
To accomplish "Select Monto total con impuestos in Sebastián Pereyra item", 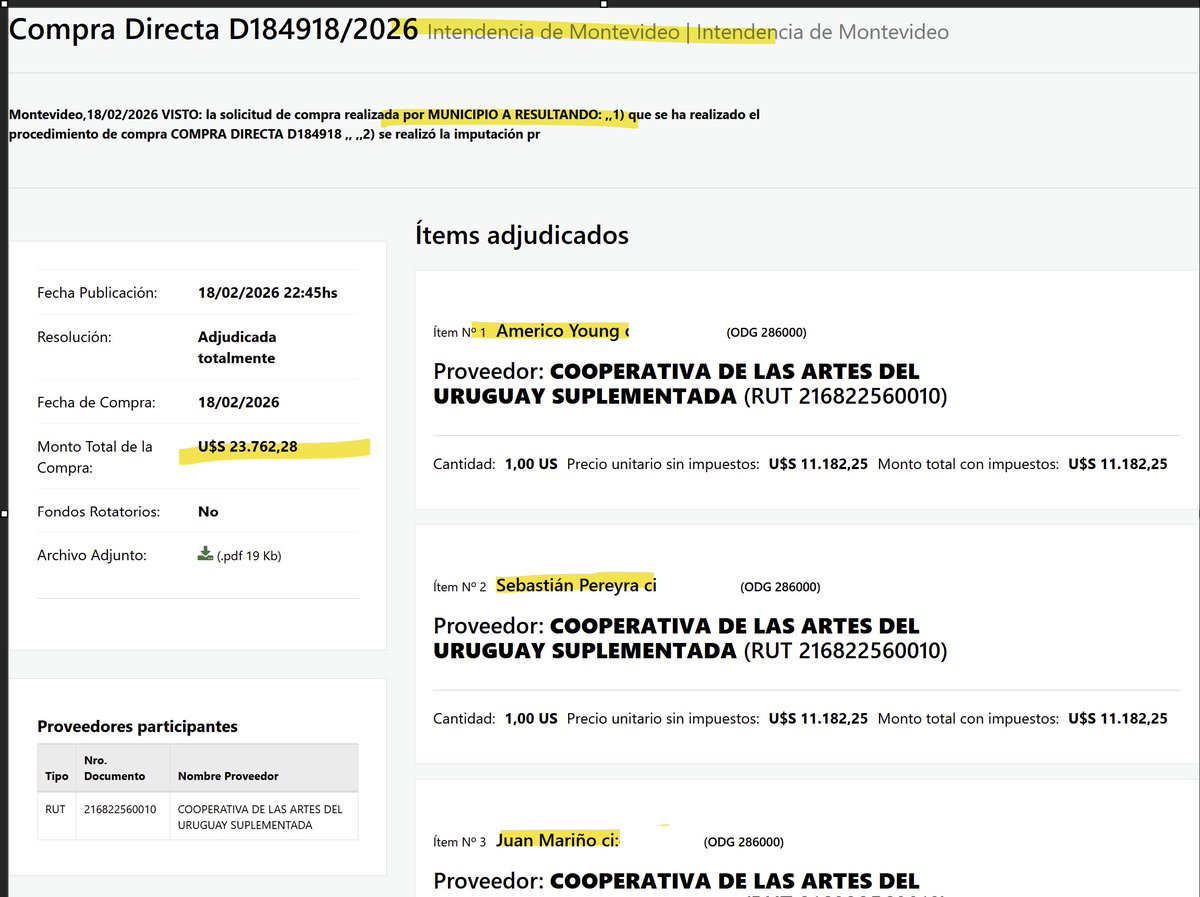I will click(x=1022, y=718).
